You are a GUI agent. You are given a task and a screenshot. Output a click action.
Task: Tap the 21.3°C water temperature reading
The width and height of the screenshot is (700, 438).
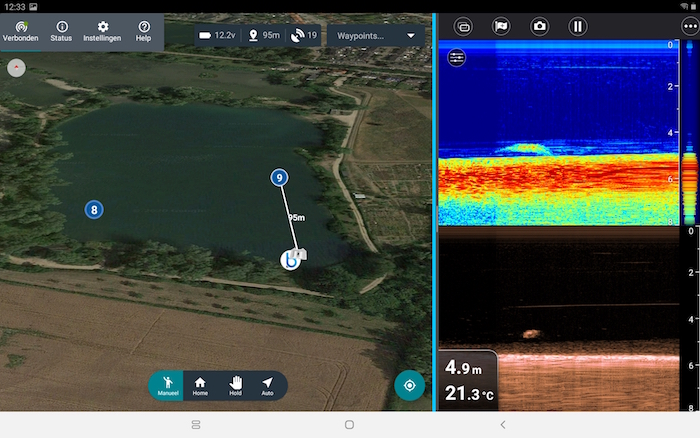click(469, 393)
